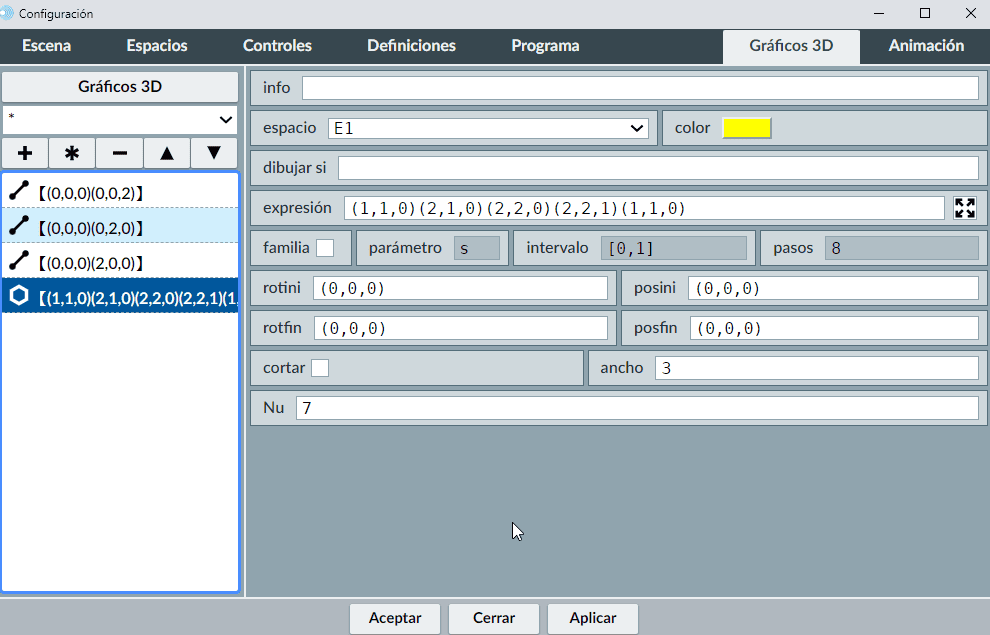990x635 pixels.
Task: Toggle the cortar checkbox
Action: point(320,368)
